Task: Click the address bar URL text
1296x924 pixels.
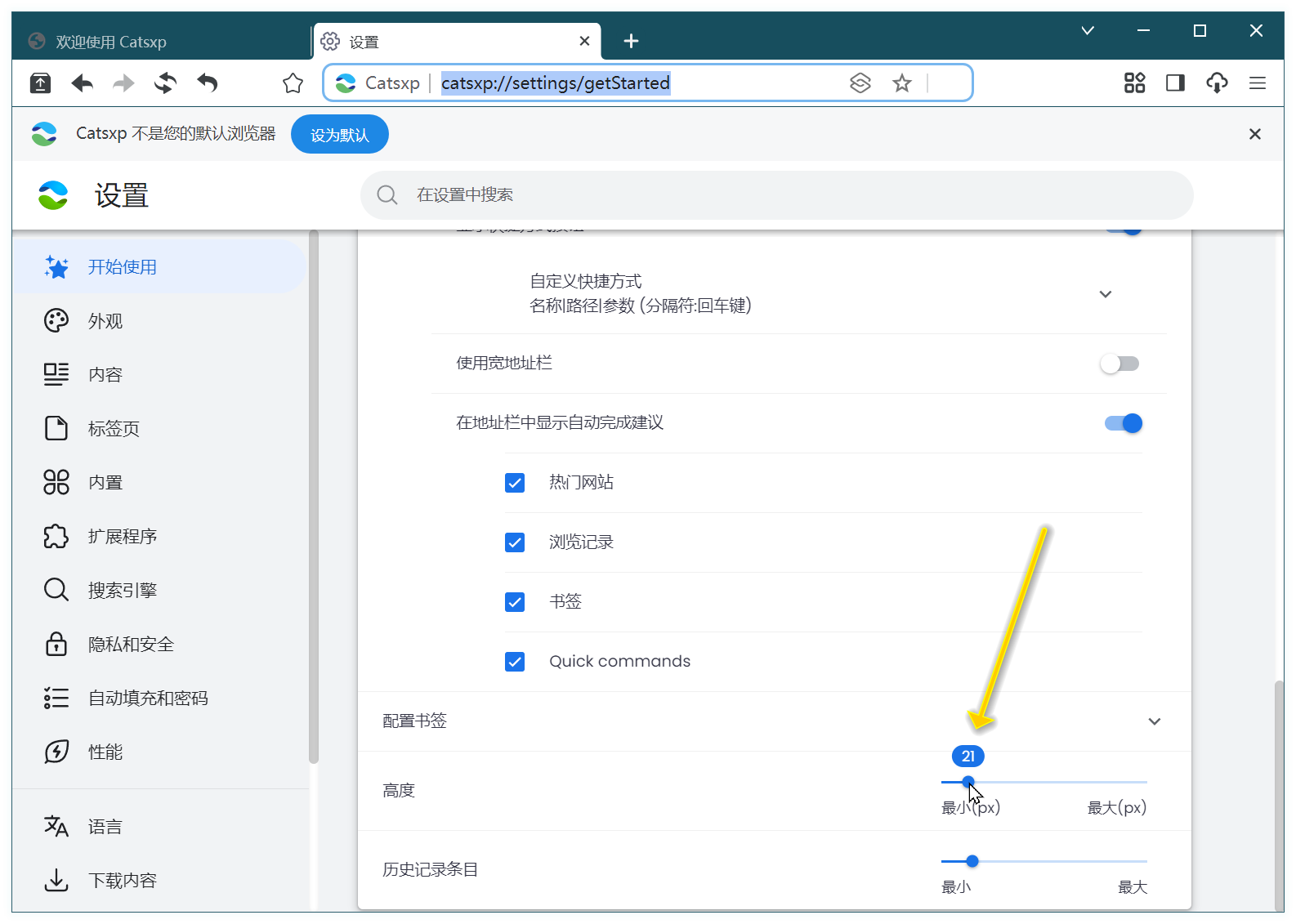Action: click(556, 83)
